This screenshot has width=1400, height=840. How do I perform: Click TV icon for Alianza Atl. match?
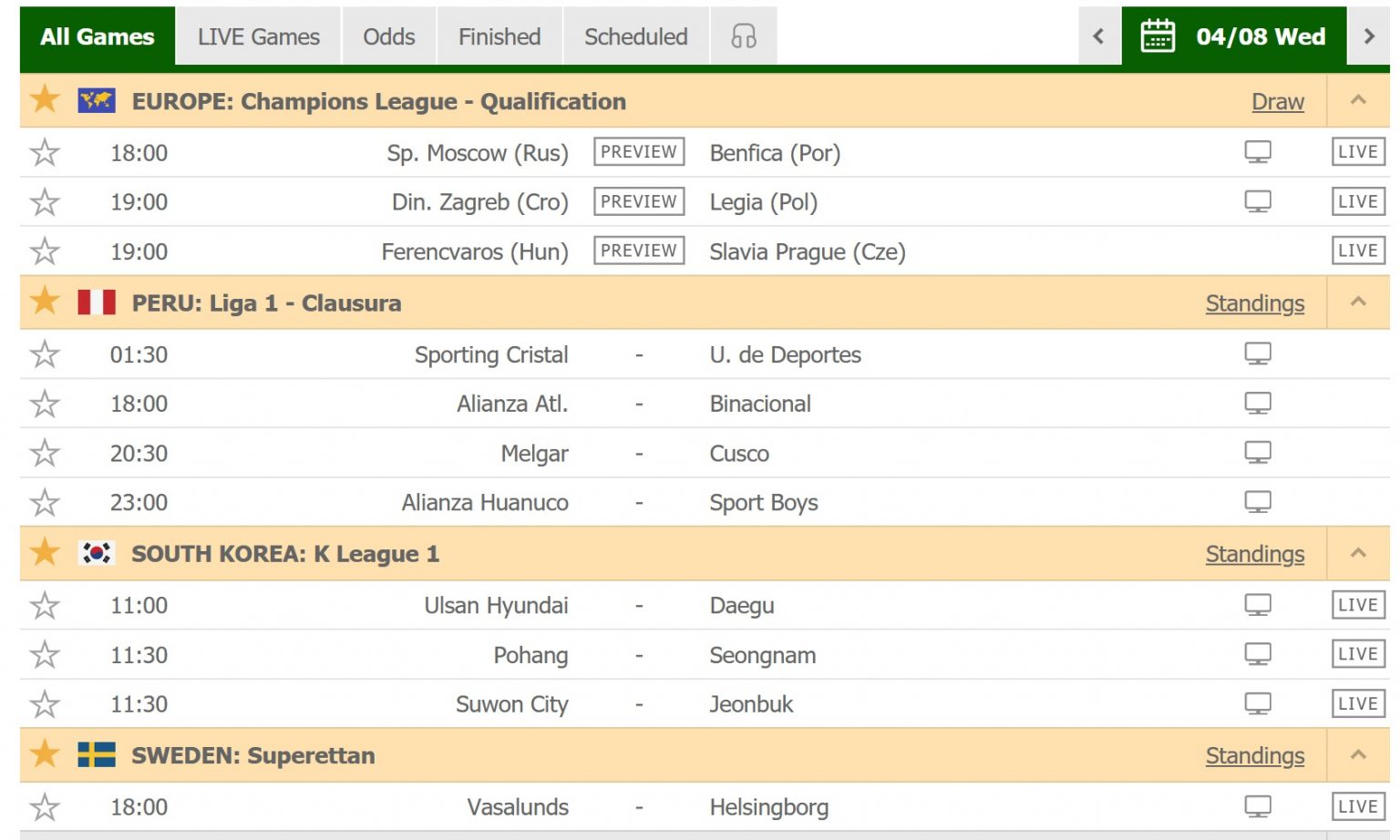click(1258, 403)
